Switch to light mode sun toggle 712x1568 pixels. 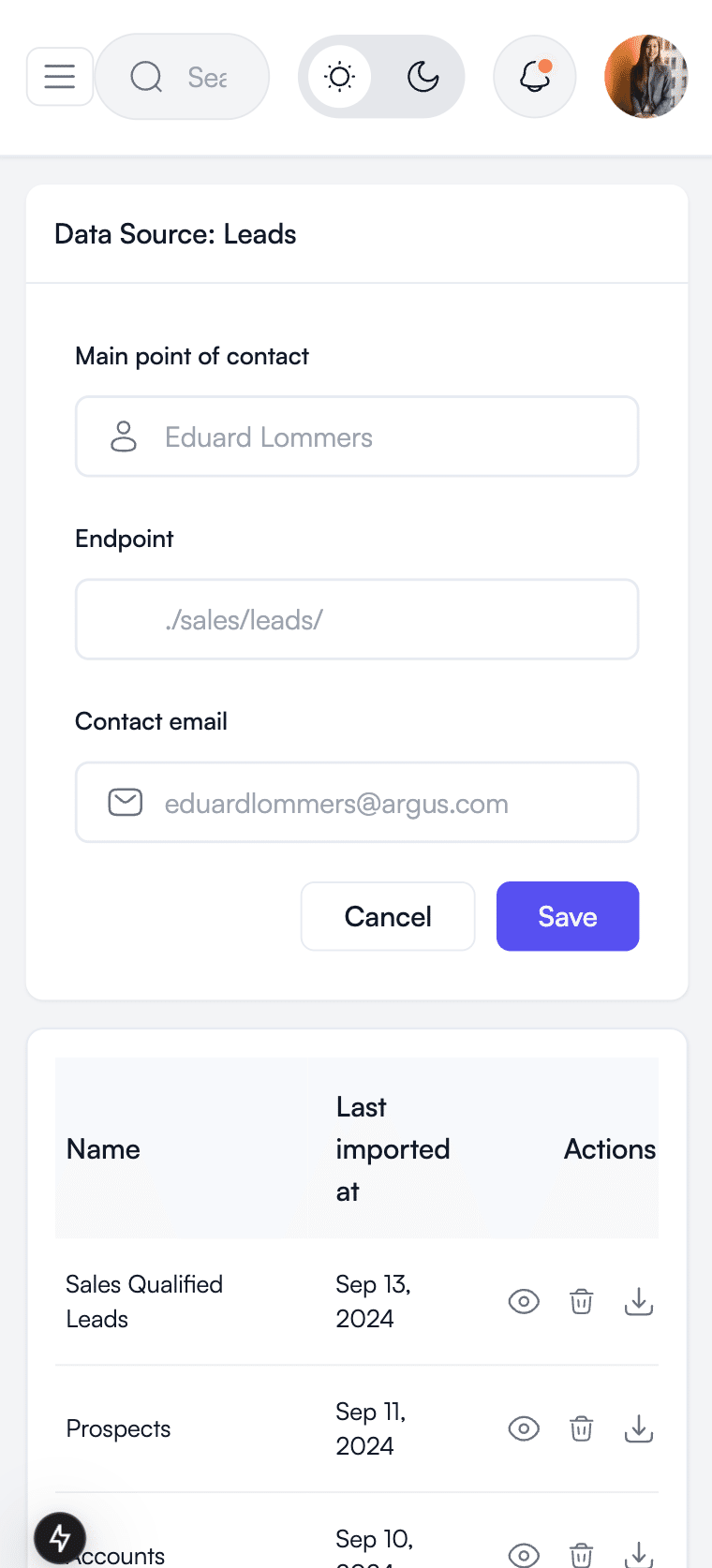tap(340, 77)
